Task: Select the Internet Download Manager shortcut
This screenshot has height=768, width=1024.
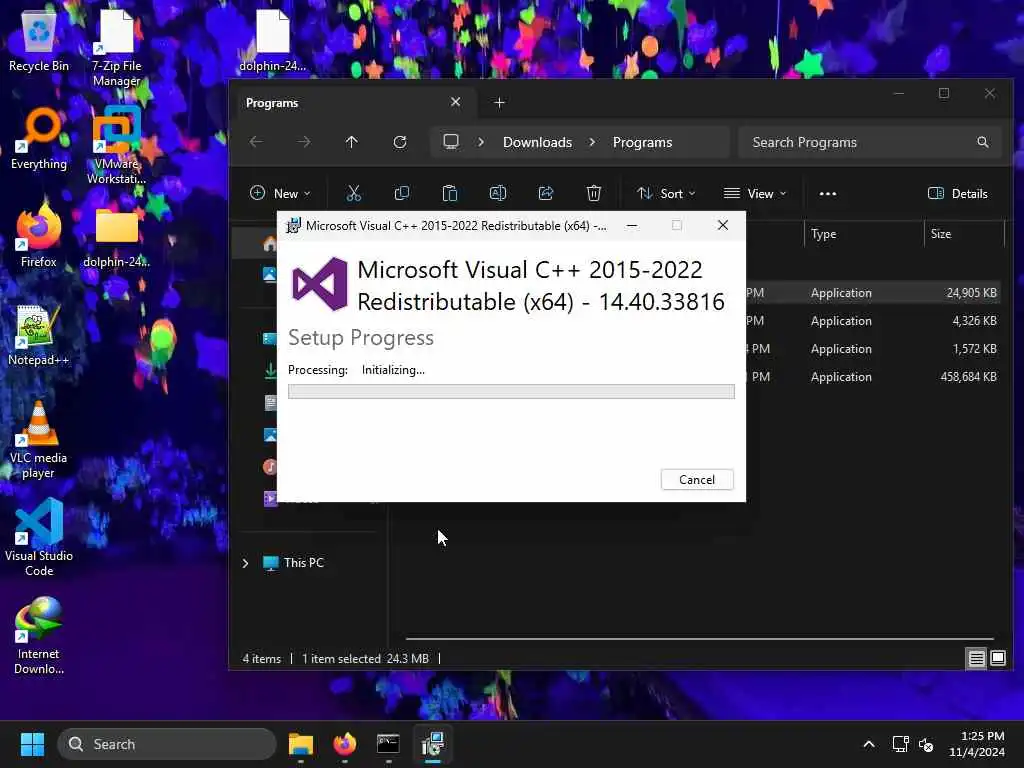Action: pos(39,636)
